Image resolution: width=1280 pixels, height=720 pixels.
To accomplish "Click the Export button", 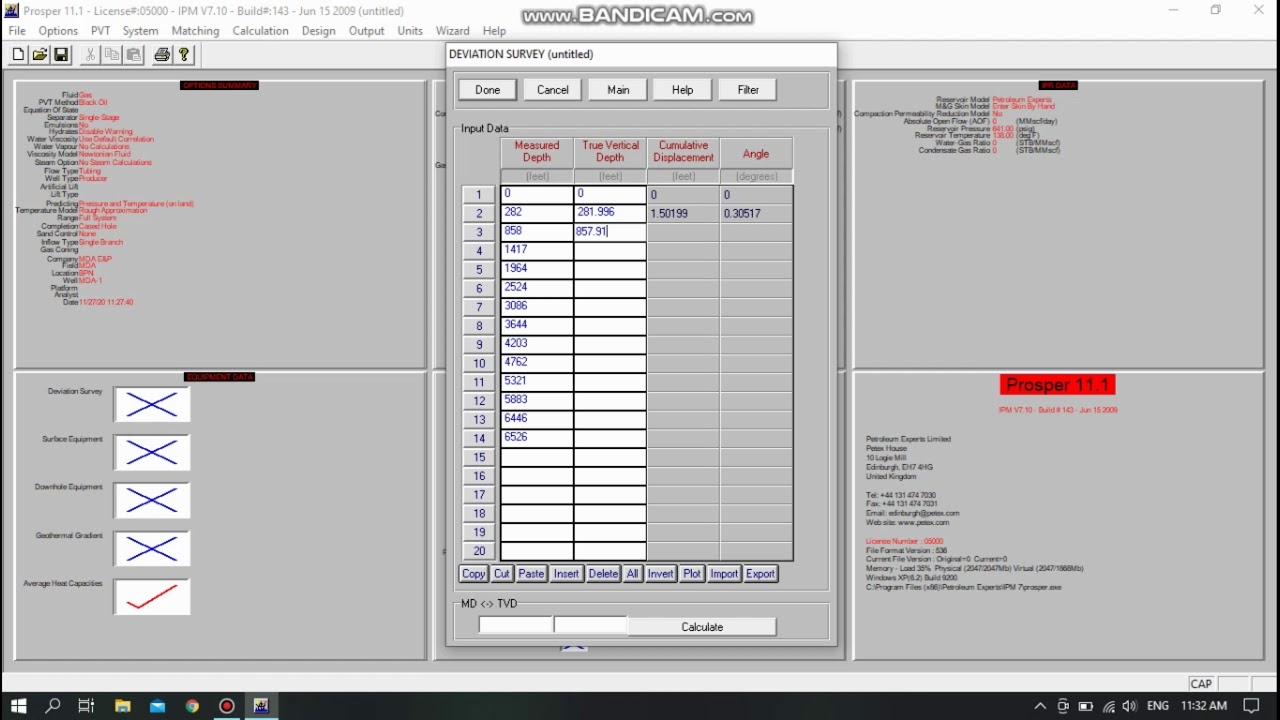I will point(760,574).
